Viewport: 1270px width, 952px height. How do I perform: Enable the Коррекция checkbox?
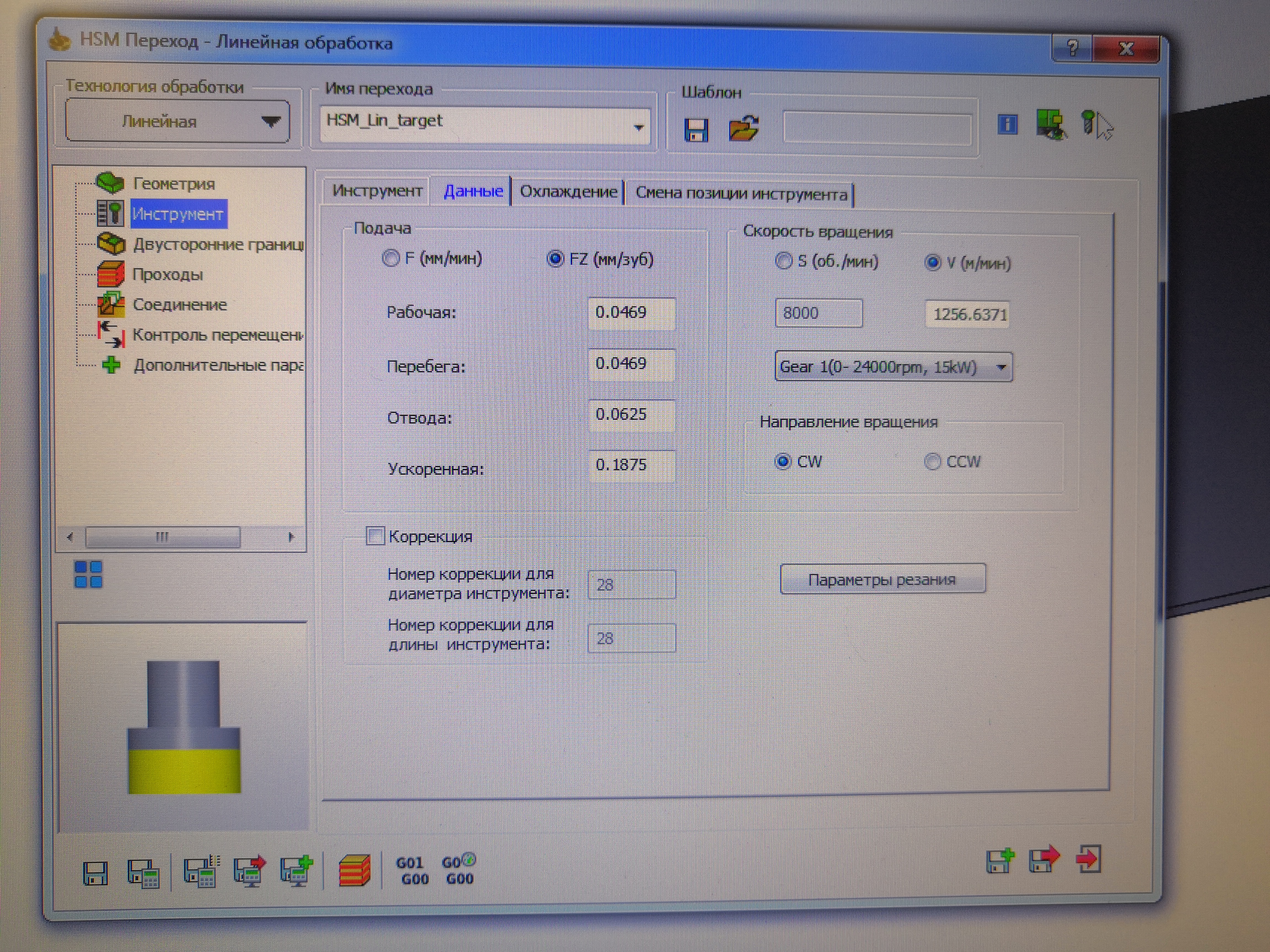(375, 537)
